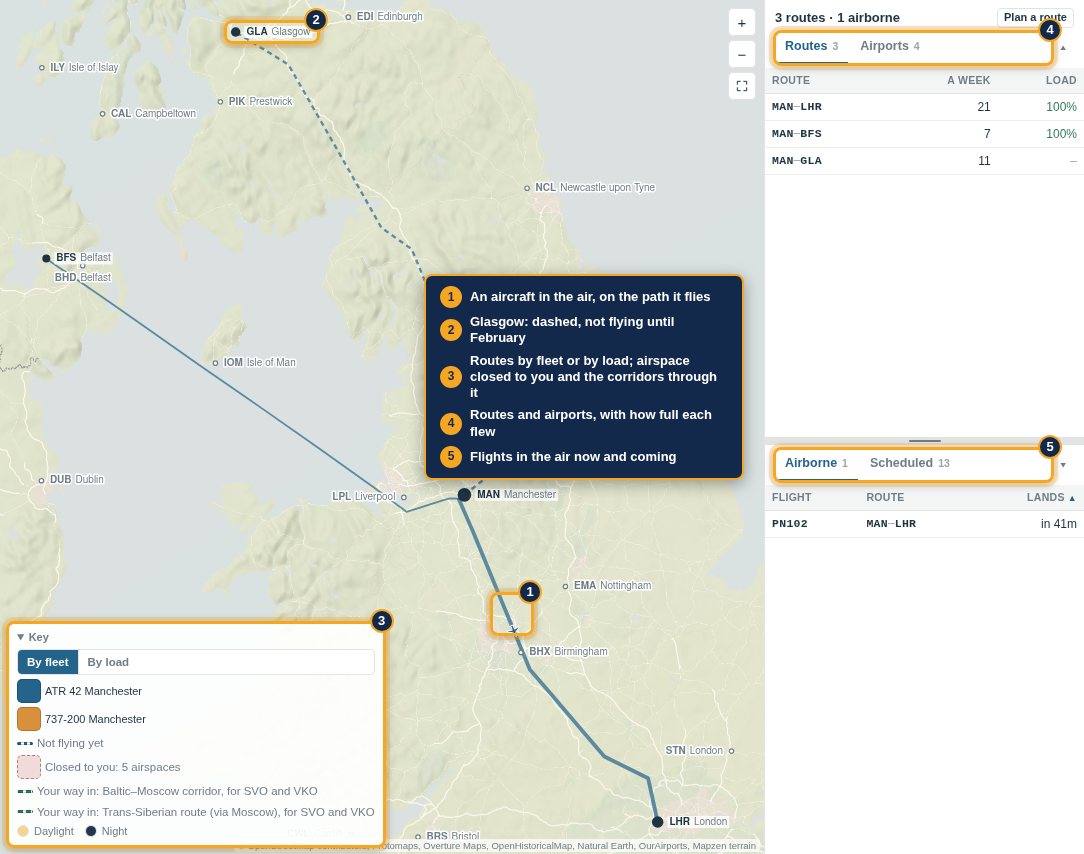Zoom out of the map
The image size is (1084, 854).
tap(741, 55)
